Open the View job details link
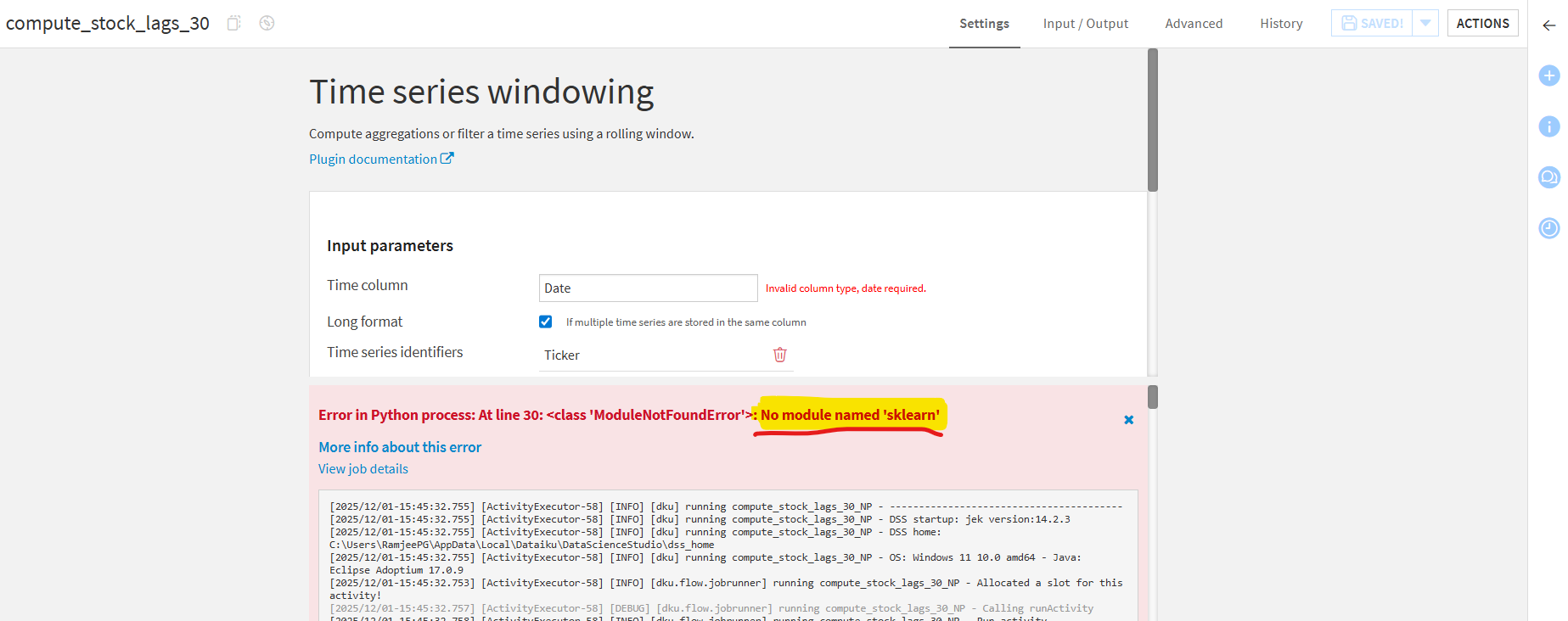Screen dimensions: 1568x621 tap(363, 469)
